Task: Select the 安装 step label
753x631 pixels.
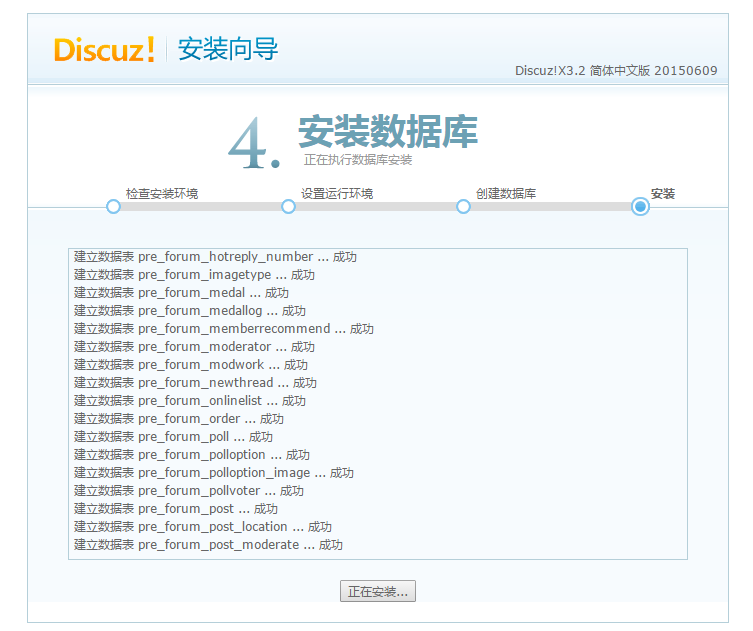Action: pos(663,193)
